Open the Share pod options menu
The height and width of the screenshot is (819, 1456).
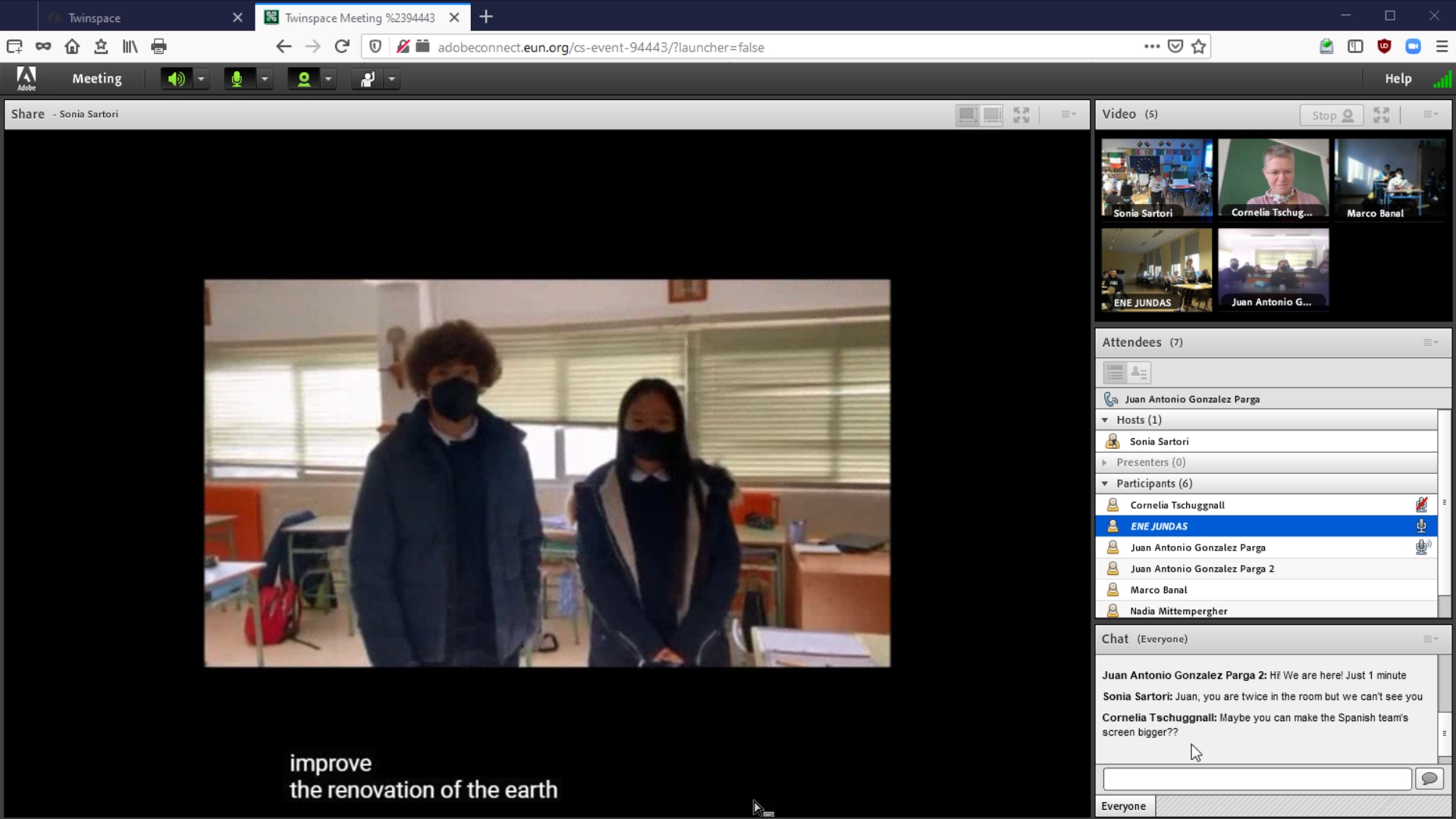pyautogui.click(x=1068, y=115)
